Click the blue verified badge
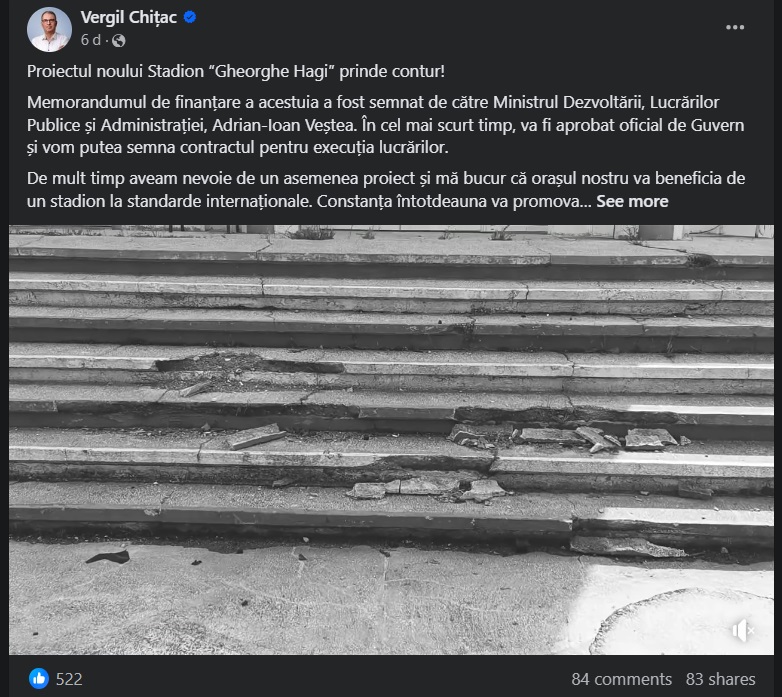 click(190, 18)
